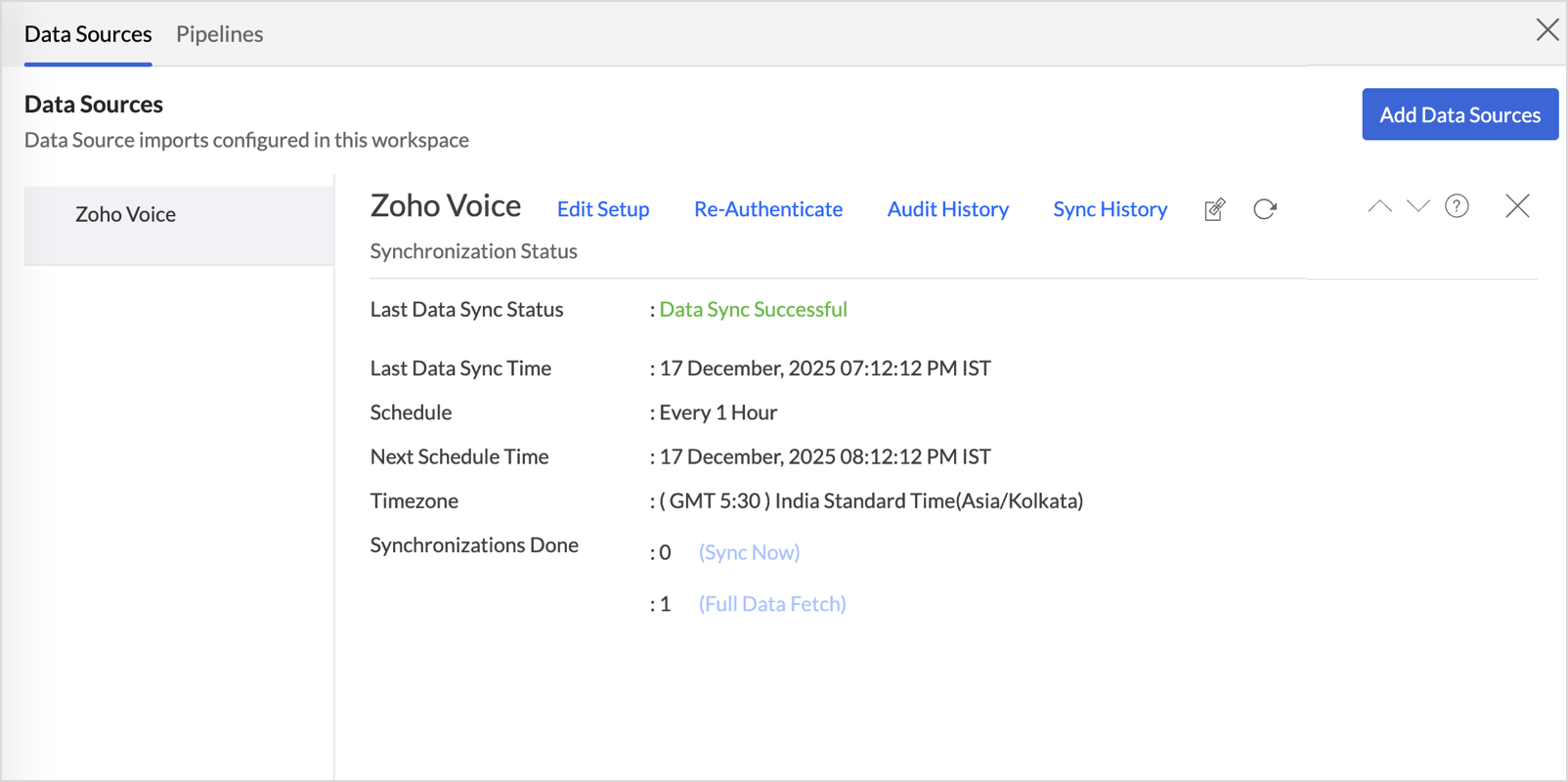Go to previous data source with up chevron
Screen dimensions: 1568x782
[x=1379, y=206]
